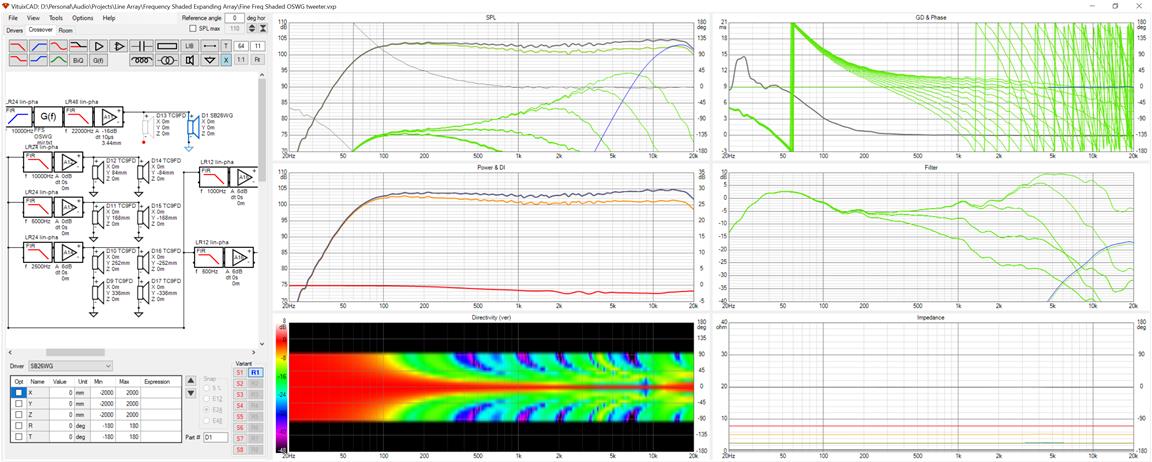Image resolution: width=1152 pixels, height=462 pixels.
Task: Select variant S6
Action: click(239, 427)
